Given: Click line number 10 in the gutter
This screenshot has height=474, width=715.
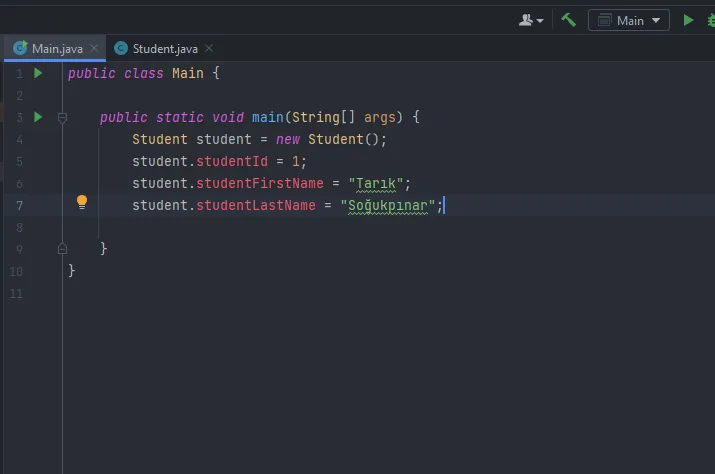Looking at the screenshot, I should point(16,271).
